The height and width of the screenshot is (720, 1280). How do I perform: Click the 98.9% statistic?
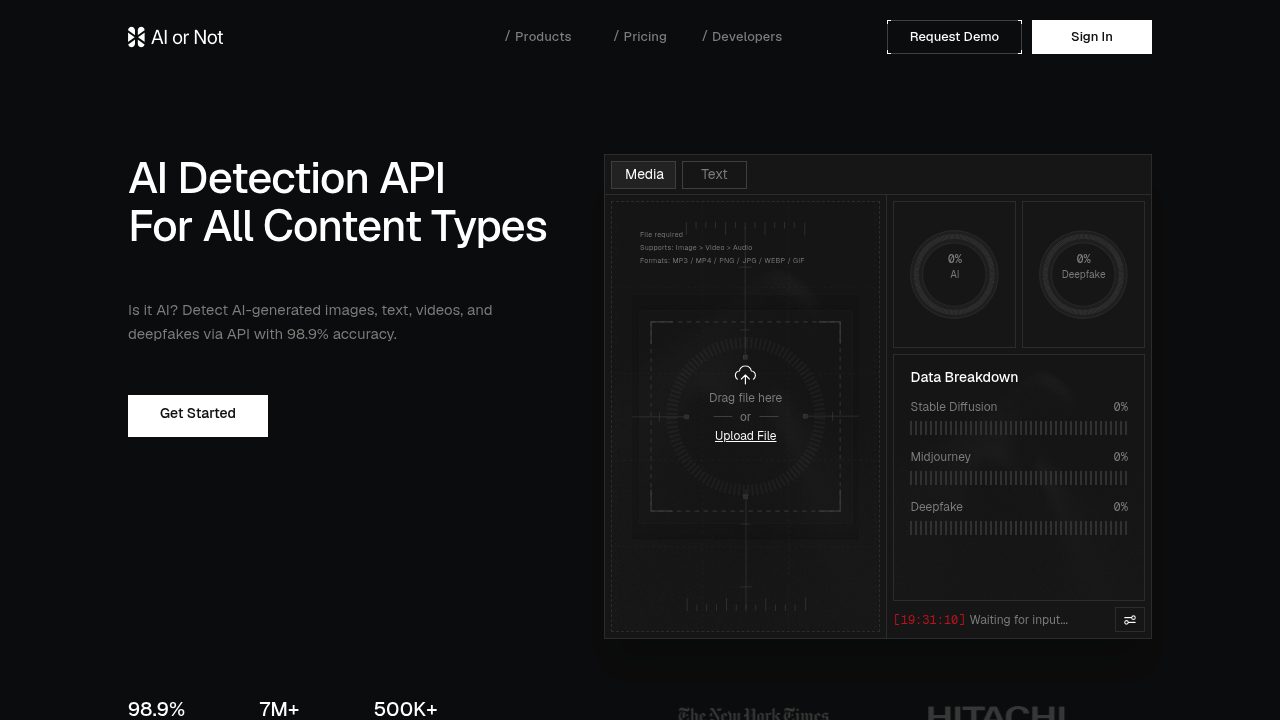pos(156,709)
